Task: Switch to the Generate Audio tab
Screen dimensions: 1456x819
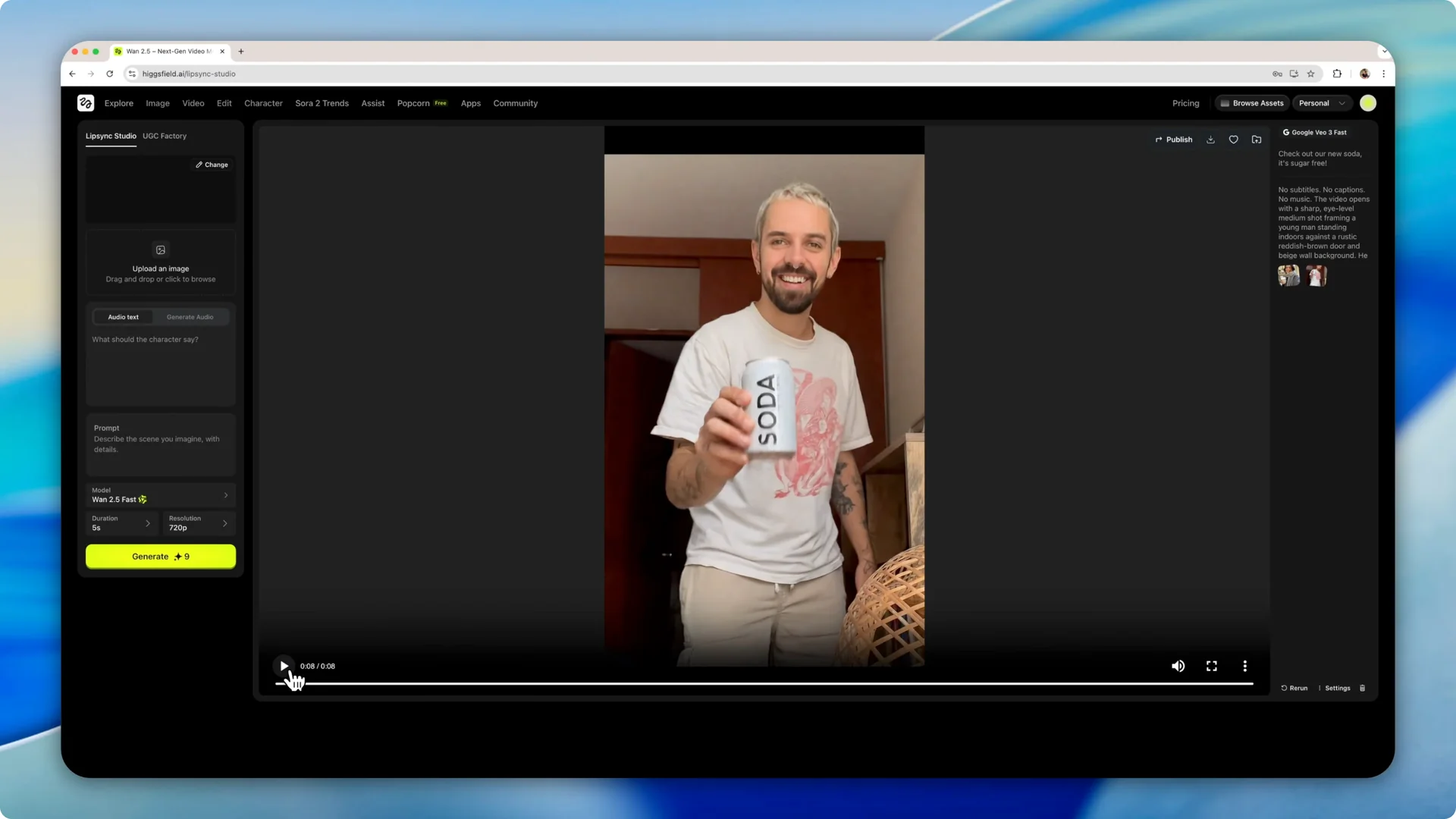Action: click(x=190, y=316)
